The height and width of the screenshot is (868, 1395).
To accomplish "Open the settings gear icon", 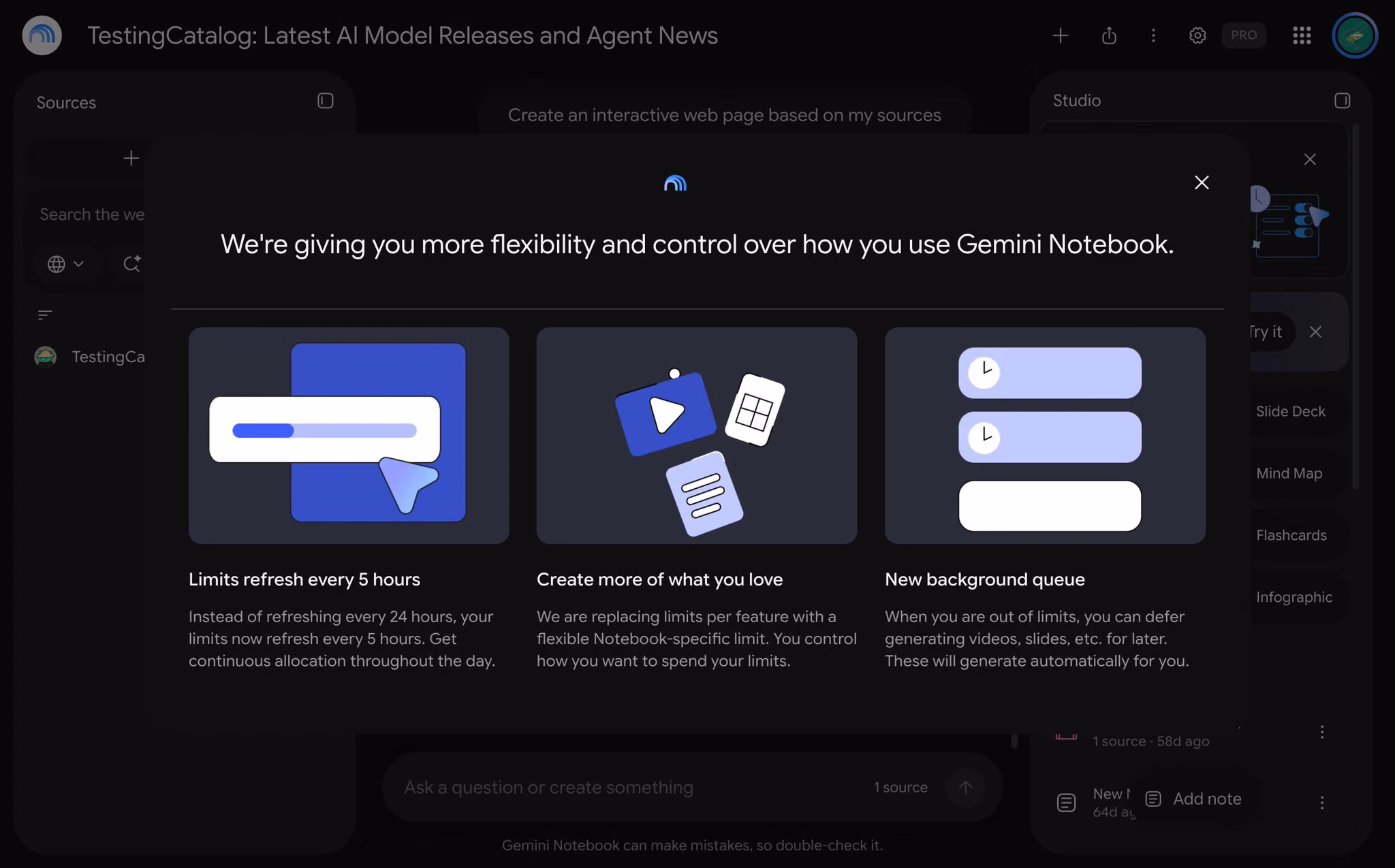I will tap(1197, 35).
